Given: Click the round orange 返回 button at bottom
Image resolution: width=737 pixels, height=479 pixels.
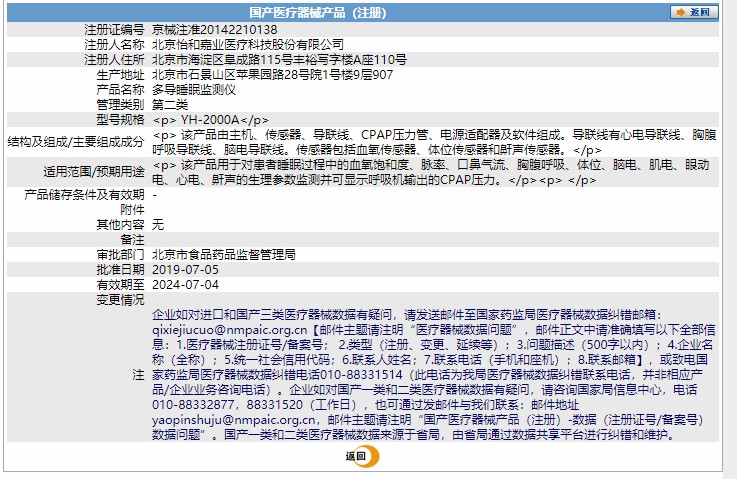Looking at the screenshot, I should [362, 456].
